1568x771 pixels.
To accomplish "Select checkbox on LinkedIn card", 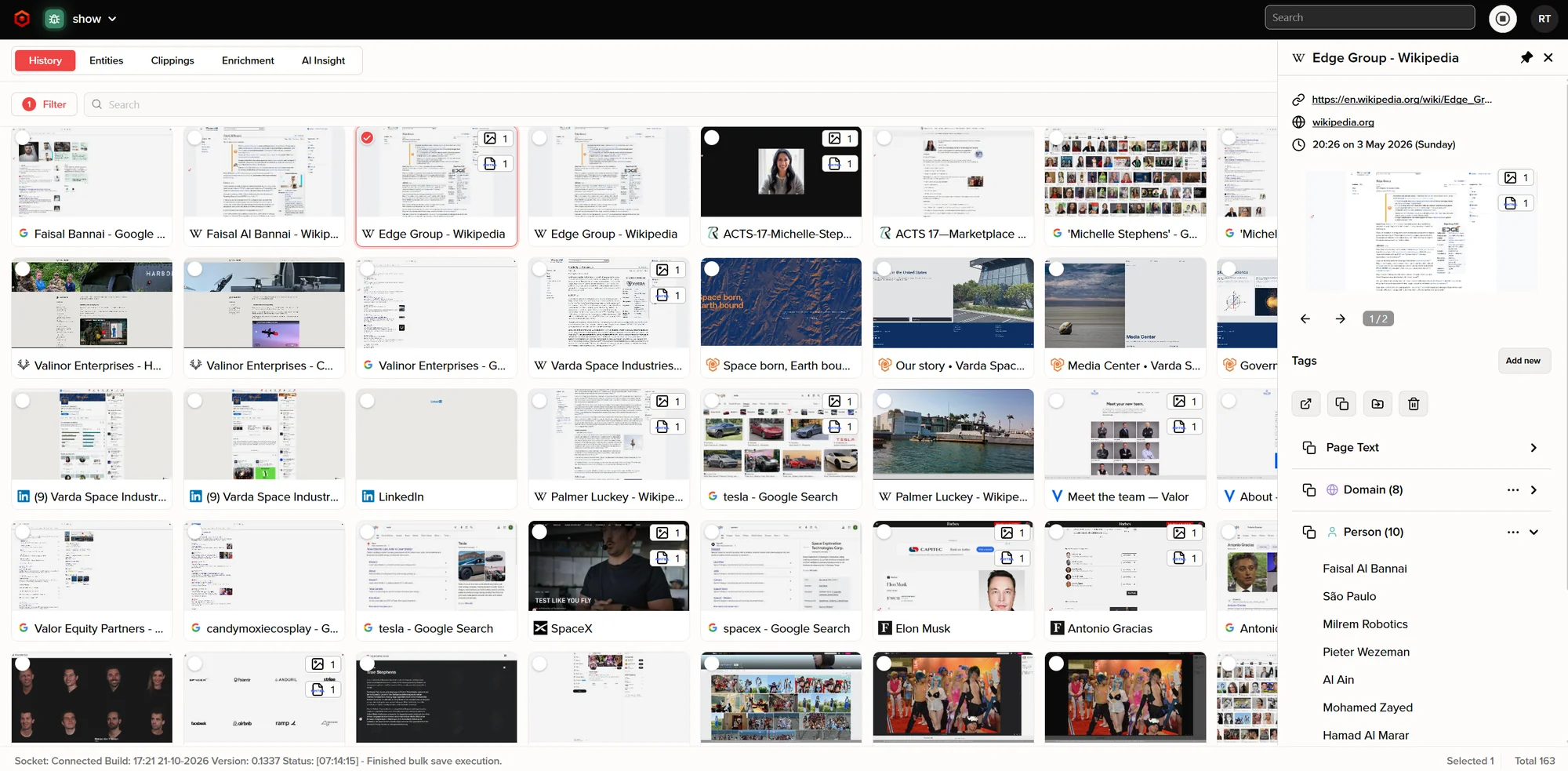I will click(x=367, y=401).
